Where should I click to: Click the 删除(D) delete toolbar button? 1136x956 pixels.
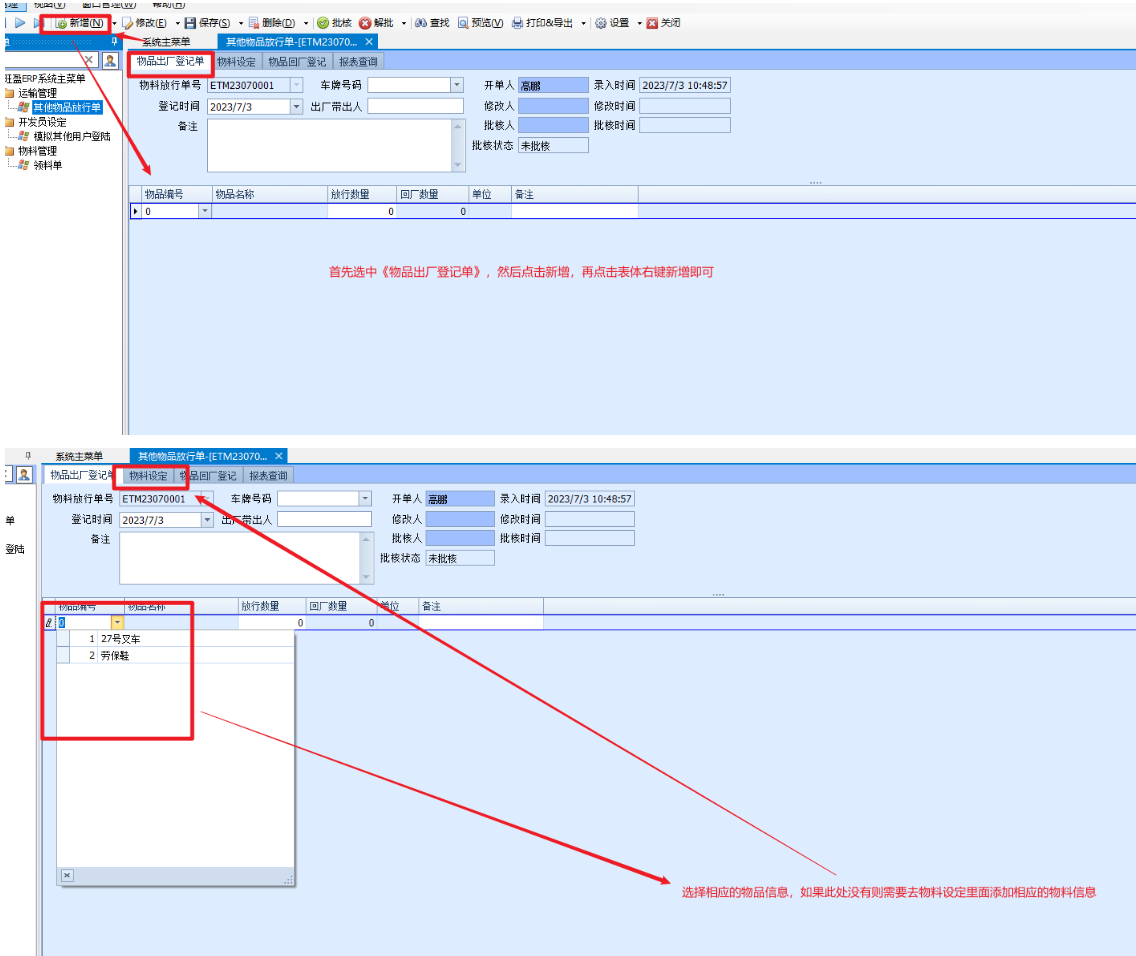coord(272,23)
